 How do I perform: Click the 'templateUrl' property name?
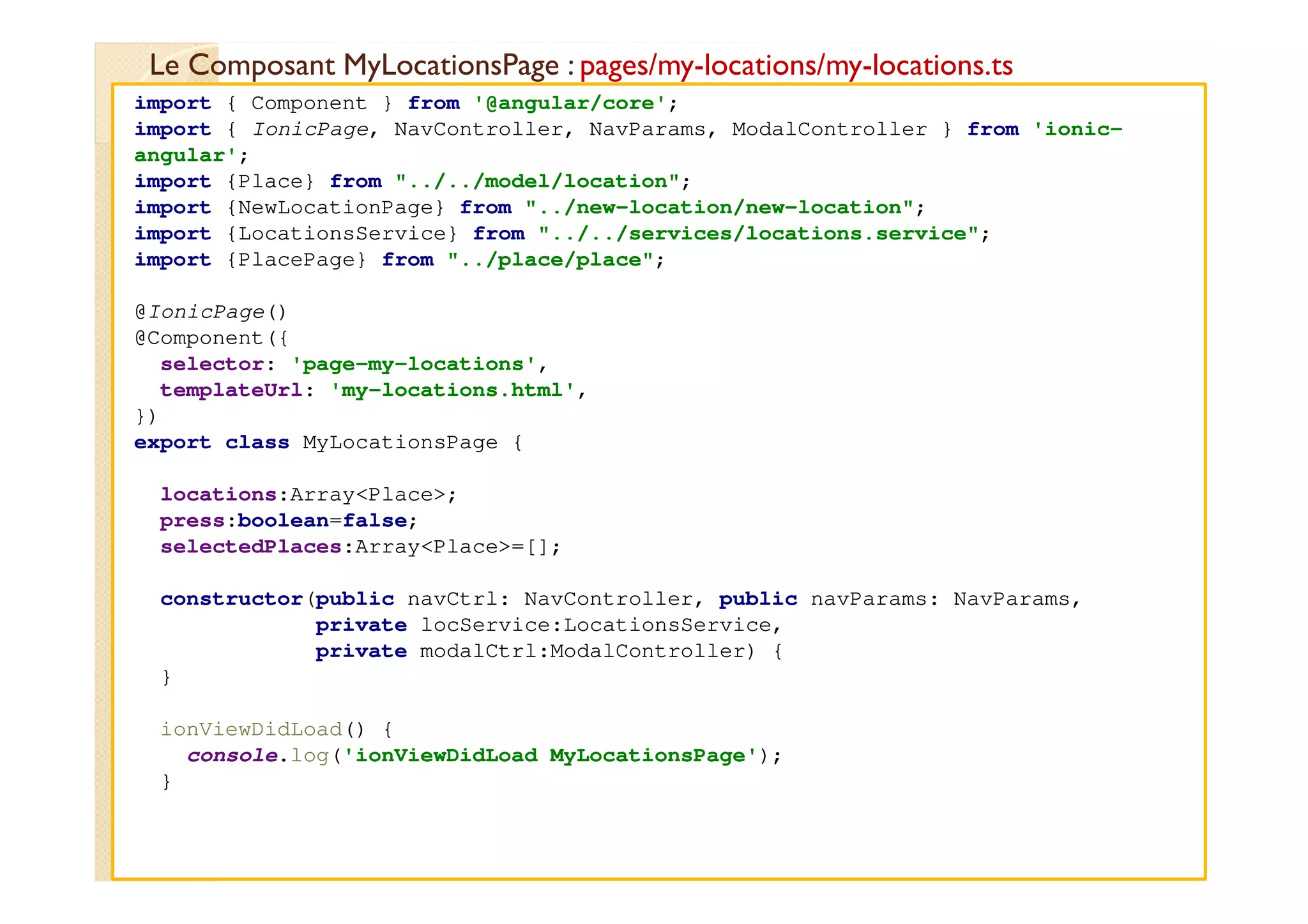point(231,390)
